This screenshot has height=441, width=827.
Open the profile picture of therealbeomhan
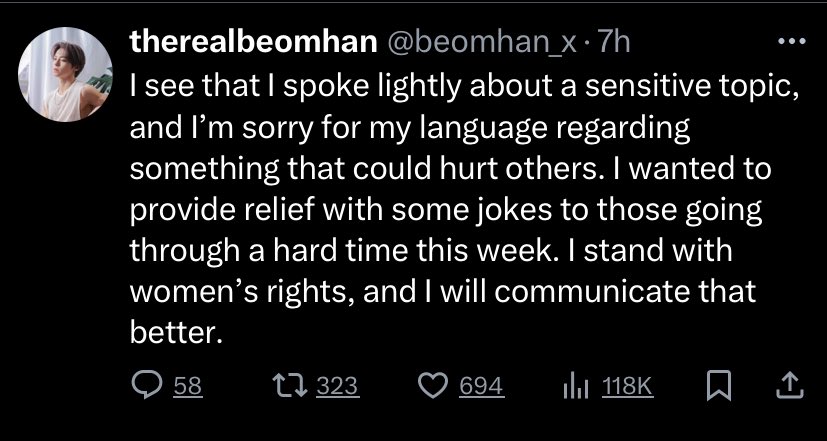click(66, 74)
